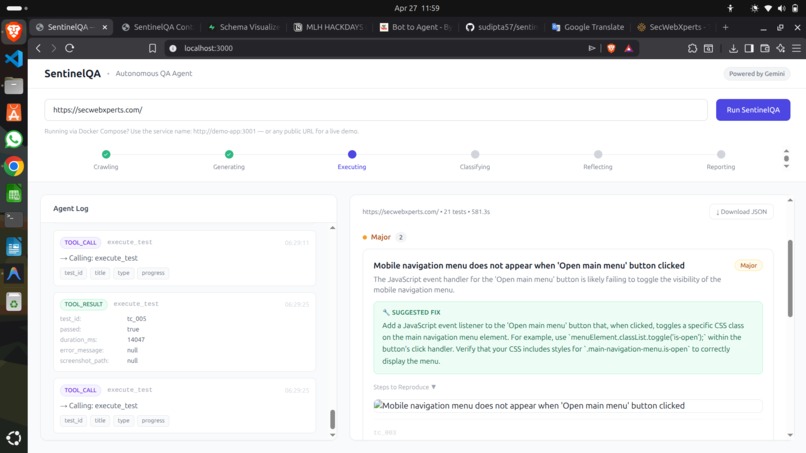806x453 pixels.
Task: Close the active SentinelQA tab
Action: click(105, 27)
